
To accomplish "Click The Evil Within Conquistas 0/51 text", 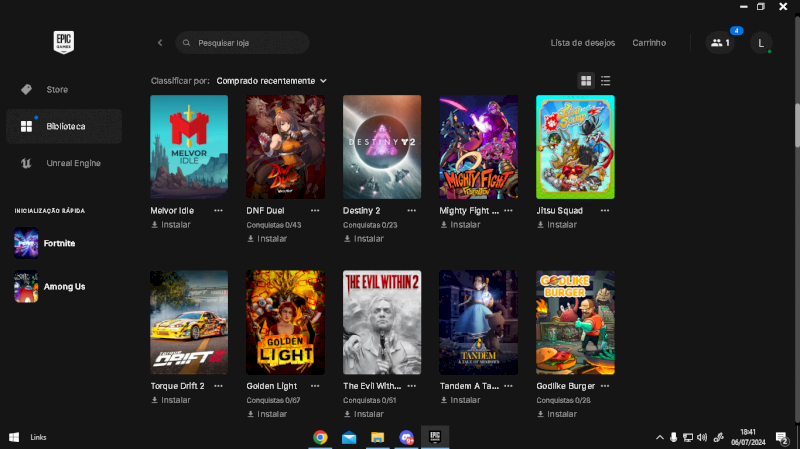I will tap(369, 401).
